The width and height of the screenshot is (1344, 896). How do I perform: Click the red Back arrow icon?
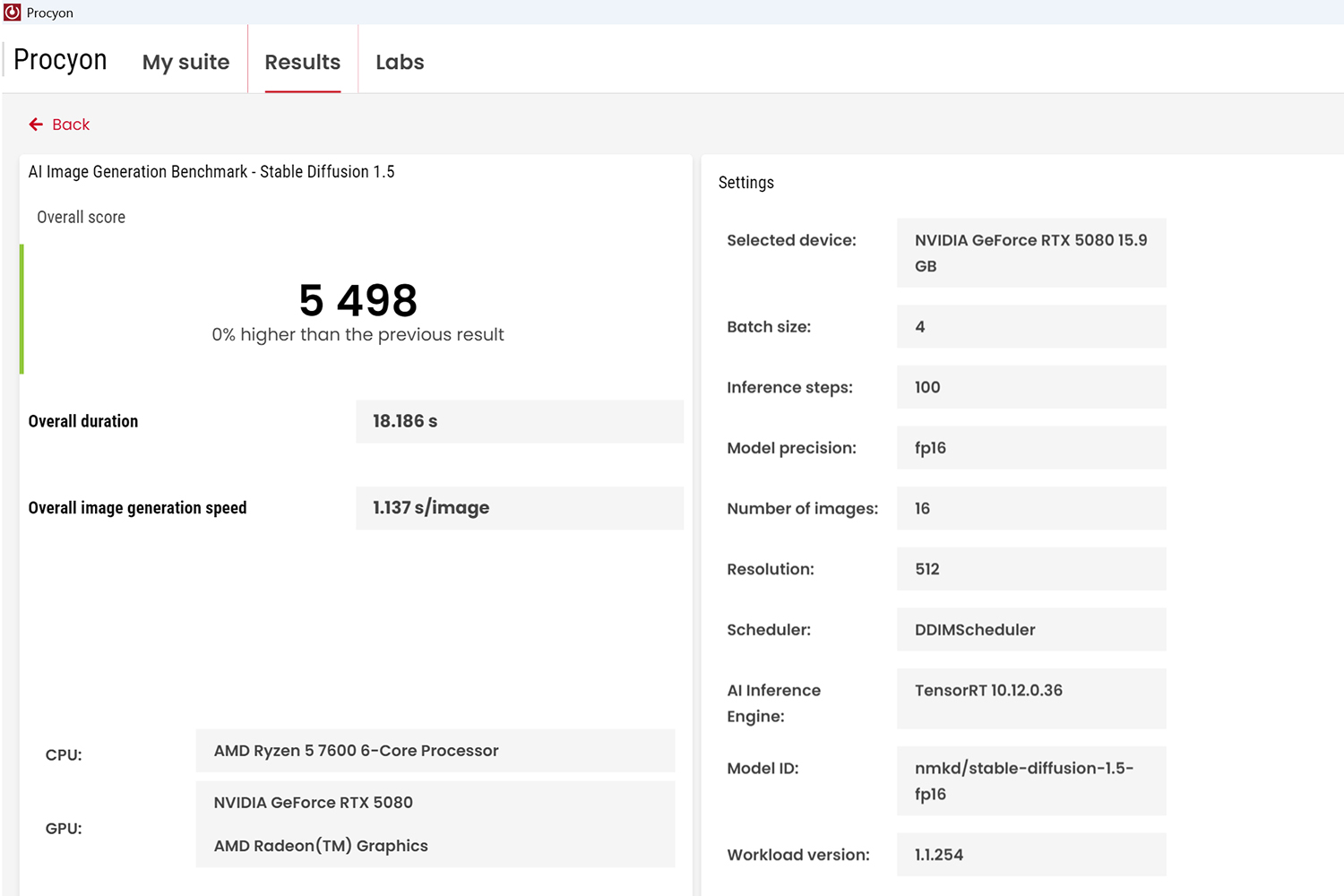(x=36, y=125)
